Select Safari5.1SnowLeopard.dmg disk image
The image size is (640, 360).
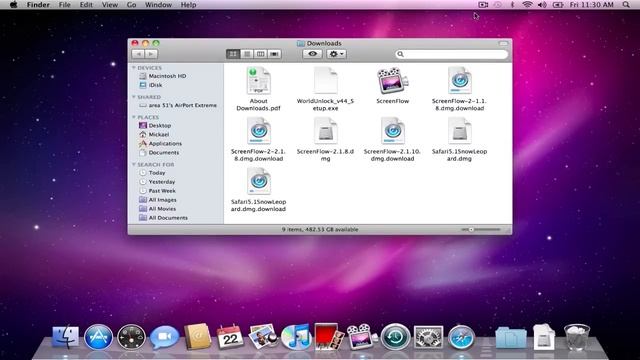[x=459, y=140]
